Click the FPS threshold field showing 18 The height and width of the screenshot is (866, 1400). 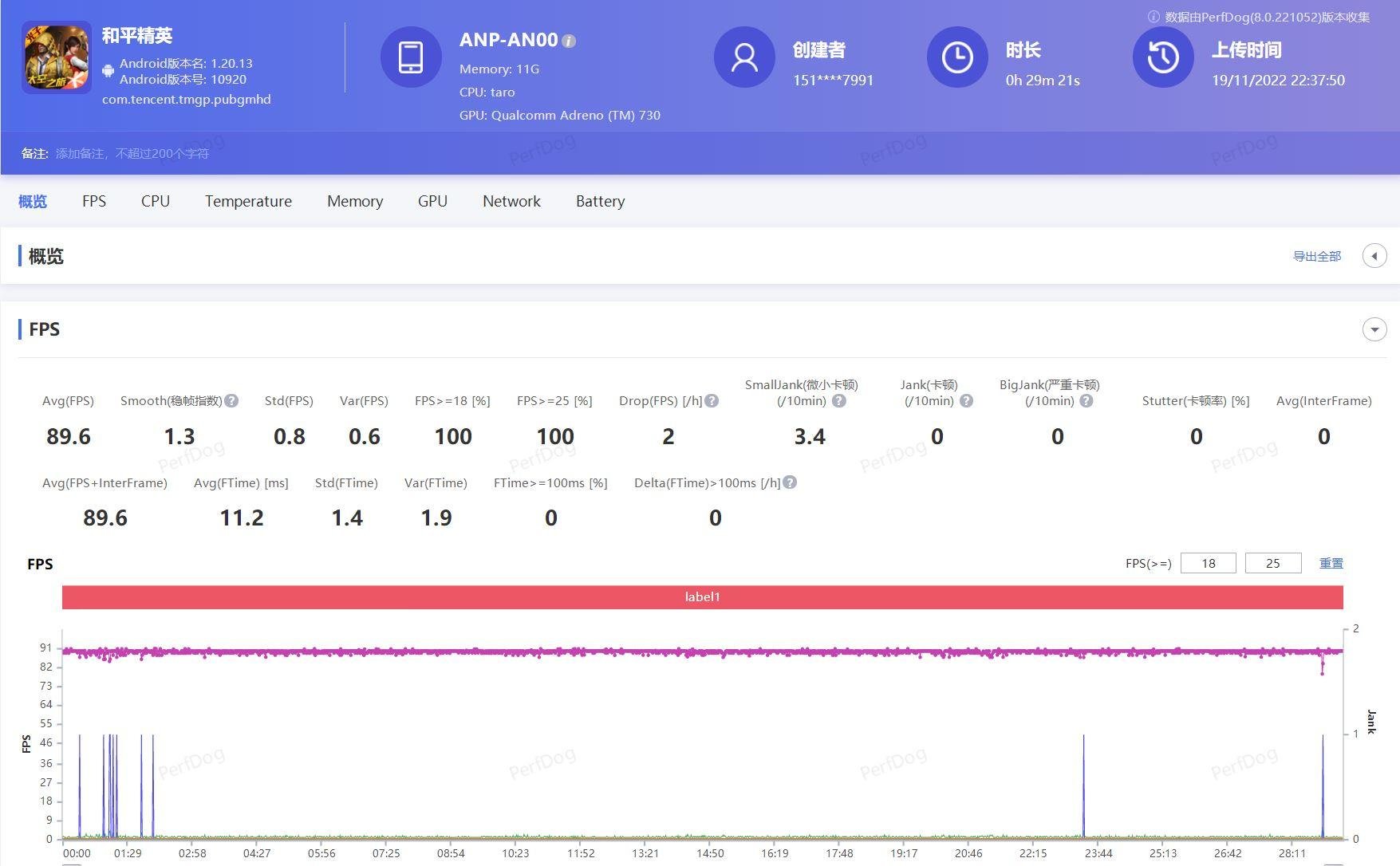pos(1208,564)
